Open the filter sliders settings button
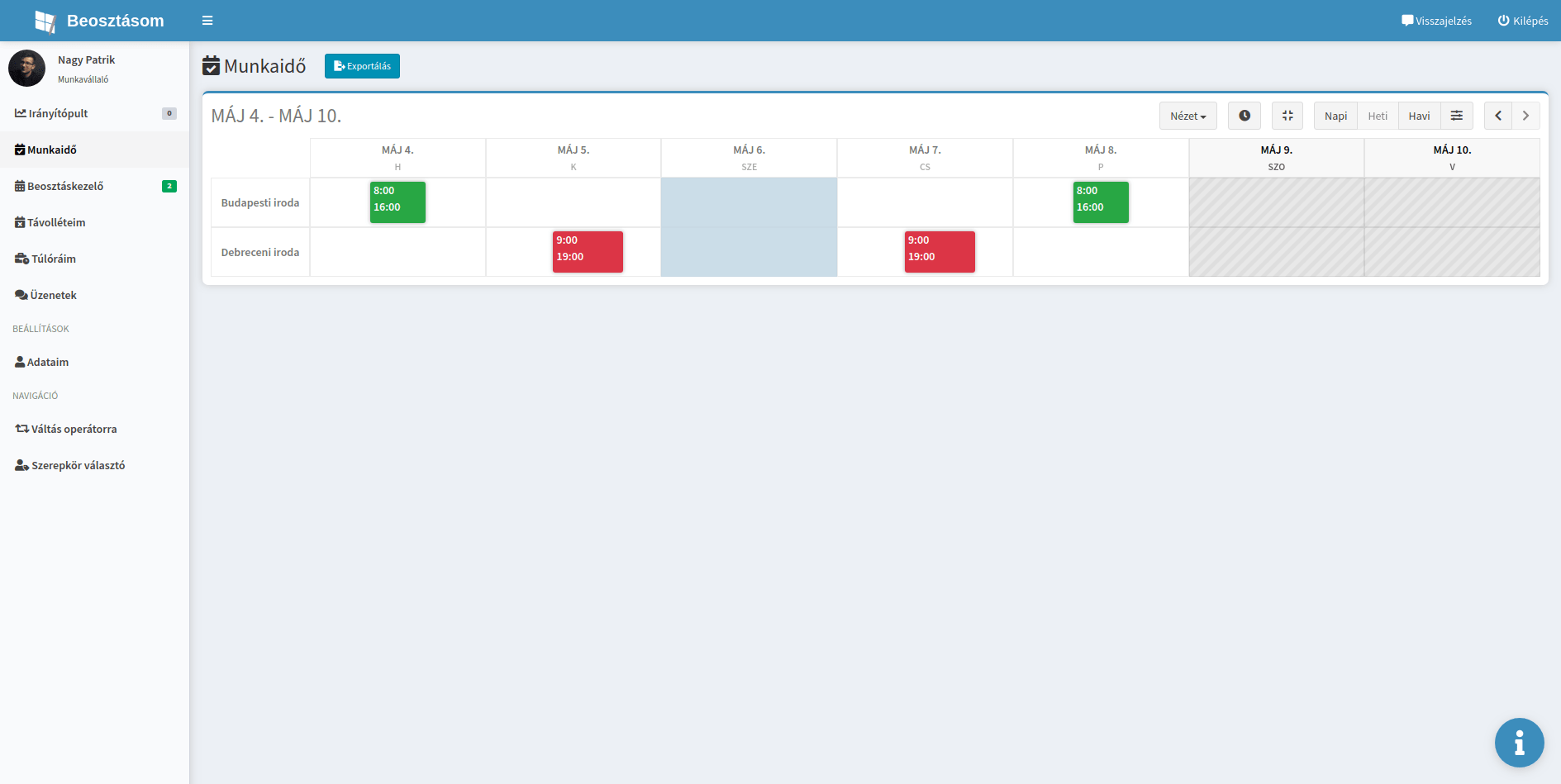This screenshot has height=784, width=1561. (1456, 116)
